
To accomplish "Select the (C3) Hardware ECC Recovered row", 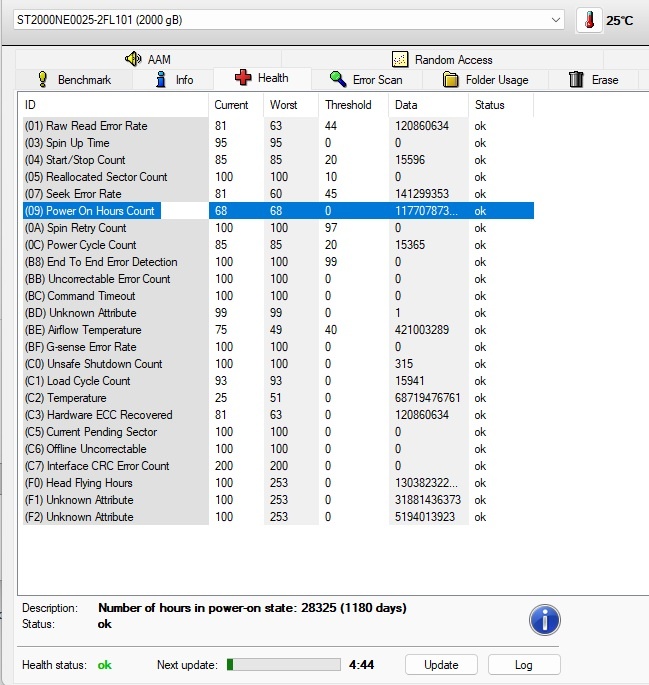I will (278, 415).
